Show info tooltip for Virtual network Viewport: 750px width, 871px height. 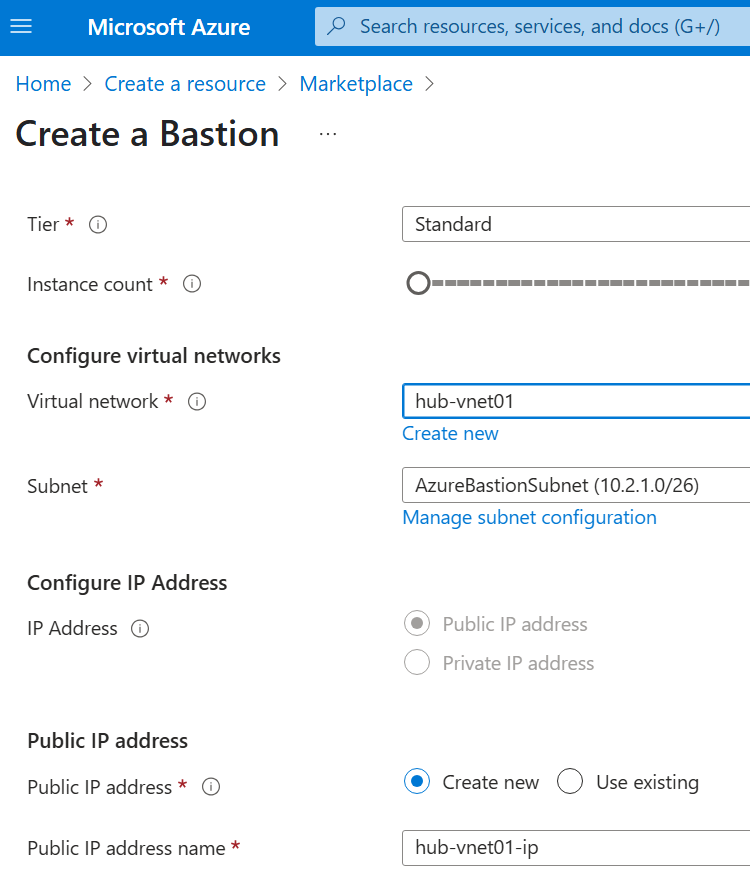tap(197, 402)
